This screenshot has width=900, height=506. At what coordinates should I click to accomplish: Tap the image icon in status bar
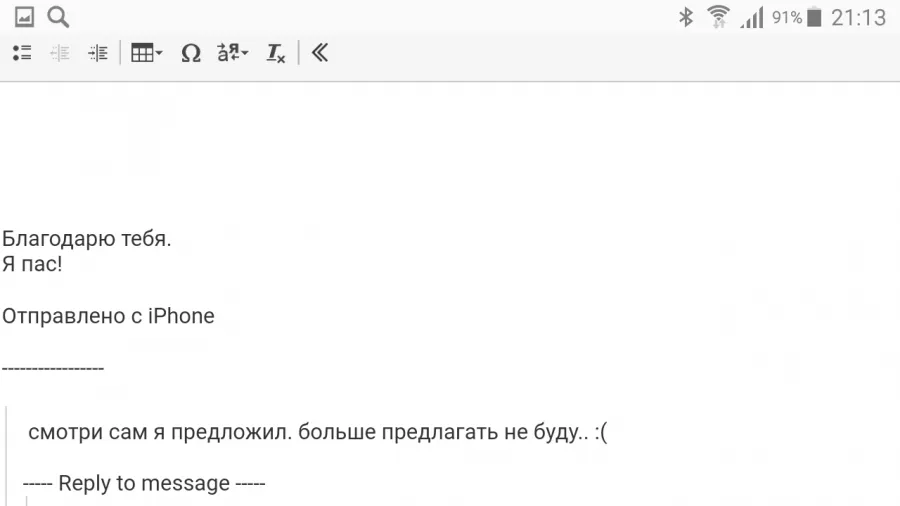[x=24, y=17]
